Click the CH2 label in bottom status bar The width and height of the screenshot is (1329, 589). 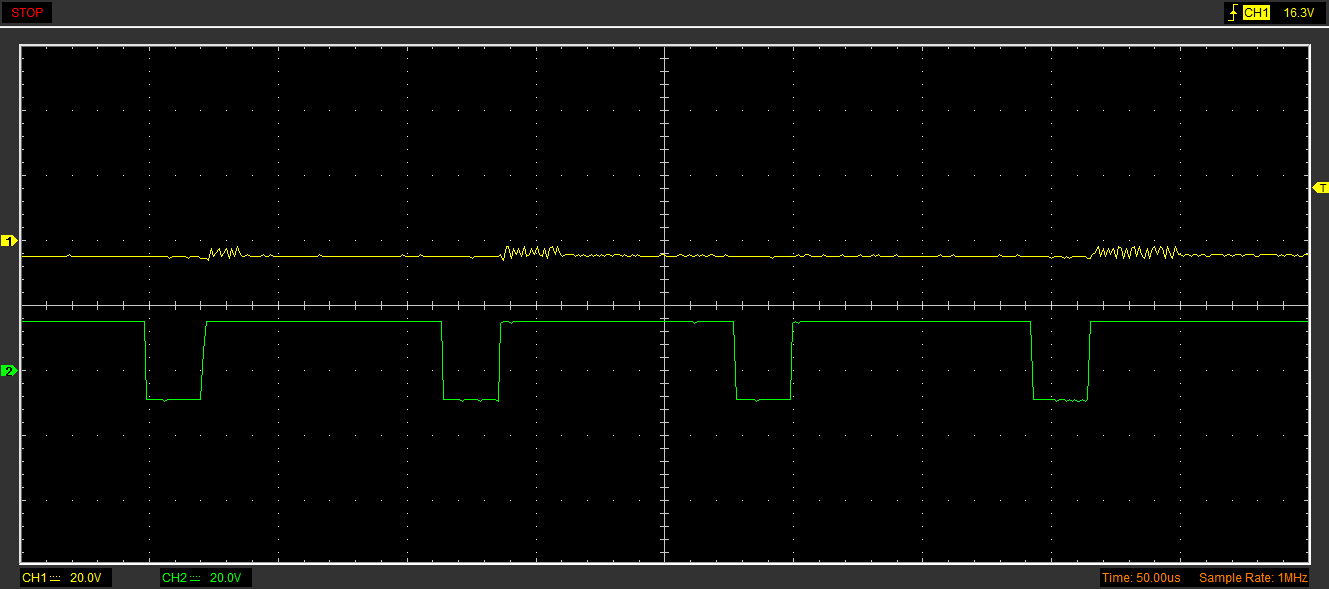coord(174,578)
